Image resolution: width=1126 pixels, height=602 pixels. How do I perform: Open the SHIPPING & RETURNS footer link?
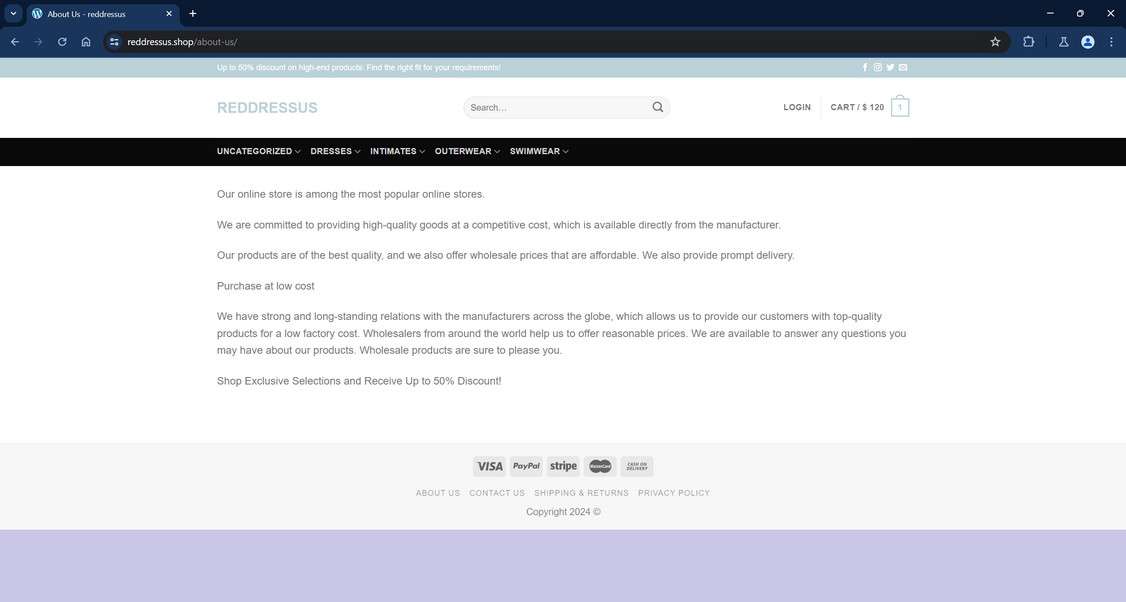tap(581, 493)
